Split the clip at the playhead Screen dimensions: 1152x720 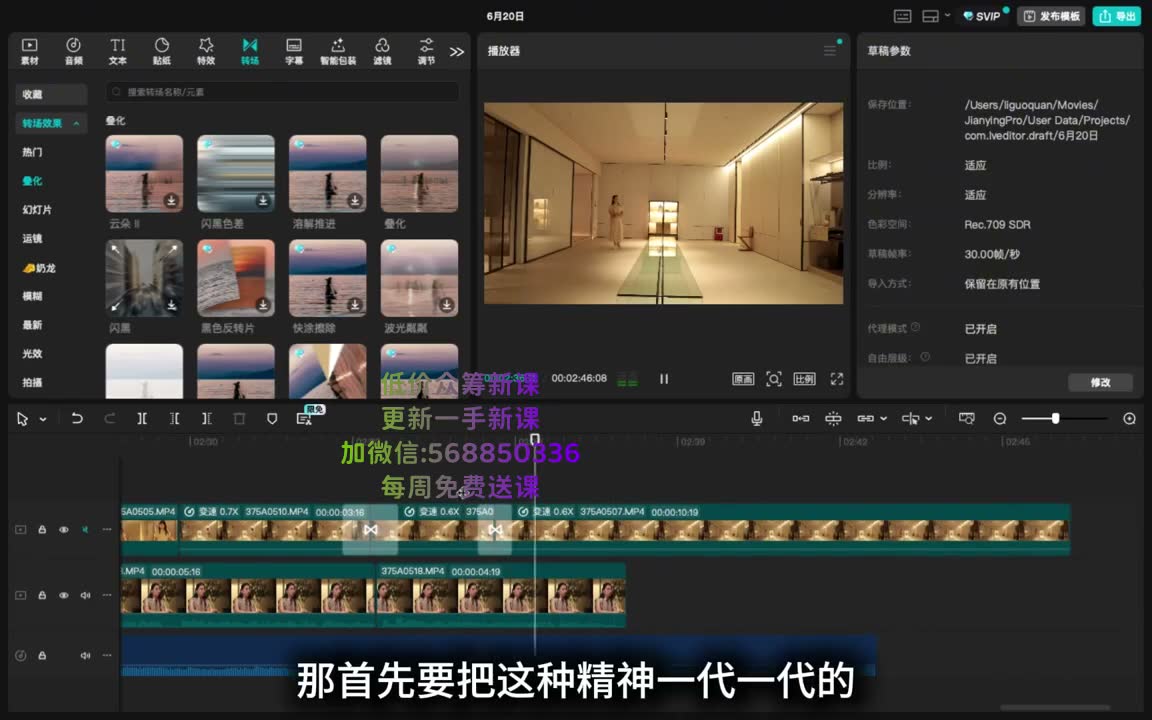[x=142, y=419]
